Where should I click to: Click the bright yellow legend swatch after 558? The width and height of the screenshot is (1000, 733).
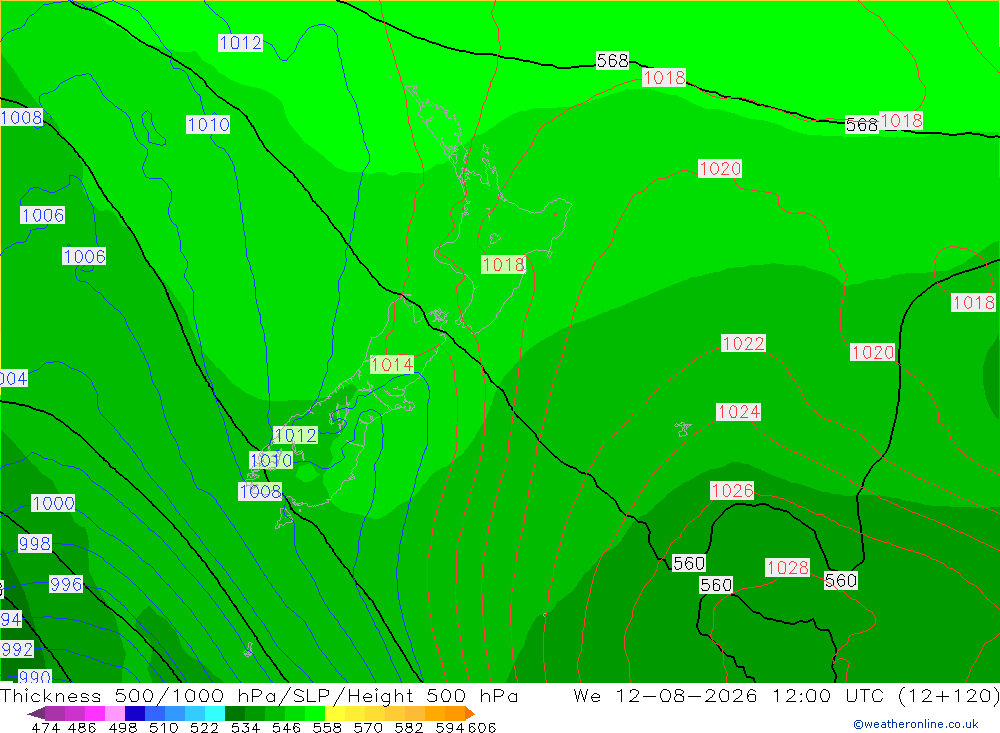(335, 713)
